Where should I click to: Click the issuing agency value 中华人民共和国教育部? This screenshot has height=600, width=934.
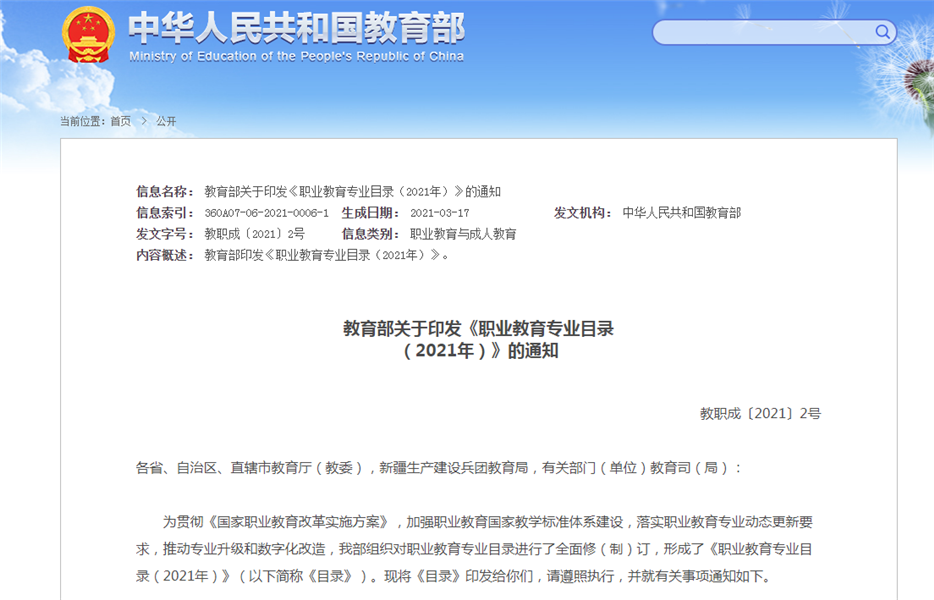point(682,213)
